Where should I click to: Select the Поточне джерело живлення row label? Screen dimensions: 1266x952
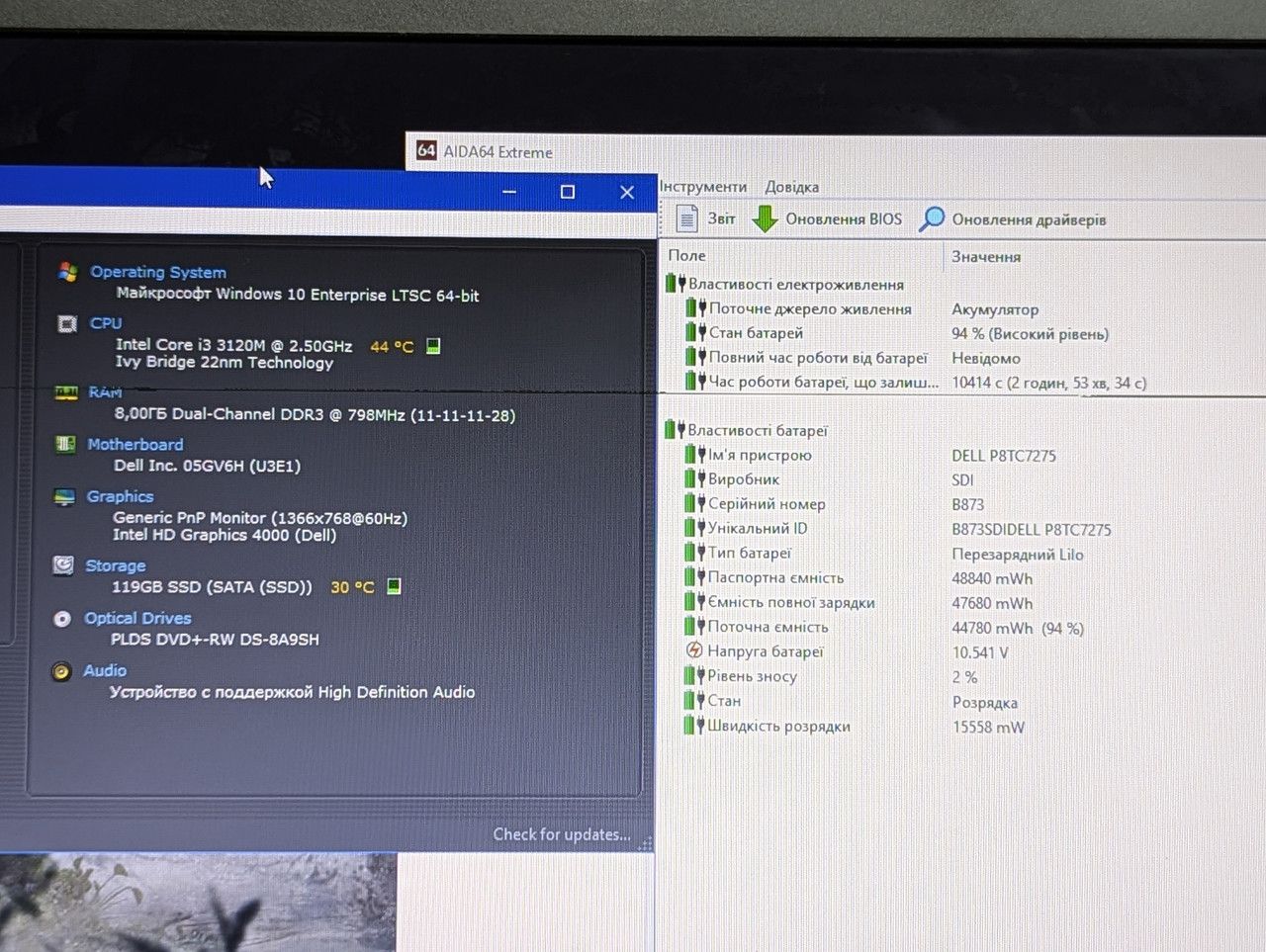point(810,308)
